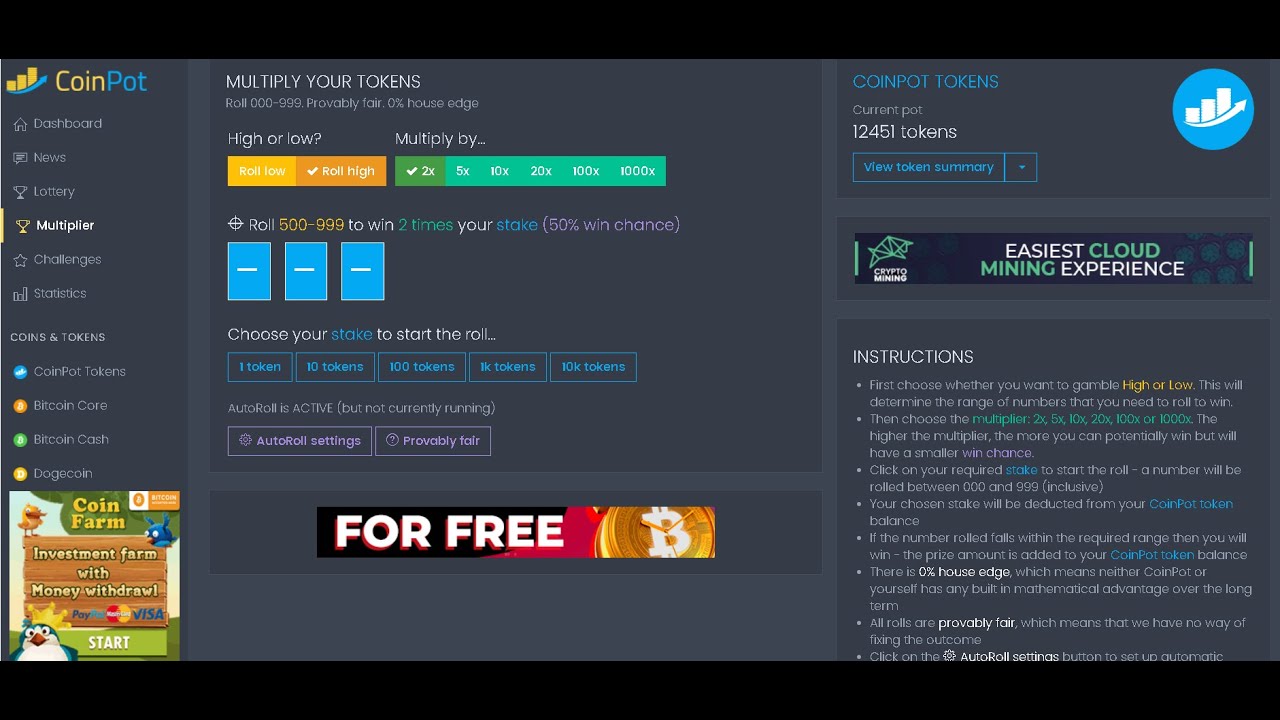The image size is (1280, 720).
Task: Click the News icon in sidebar
Action: click(20, 158)
